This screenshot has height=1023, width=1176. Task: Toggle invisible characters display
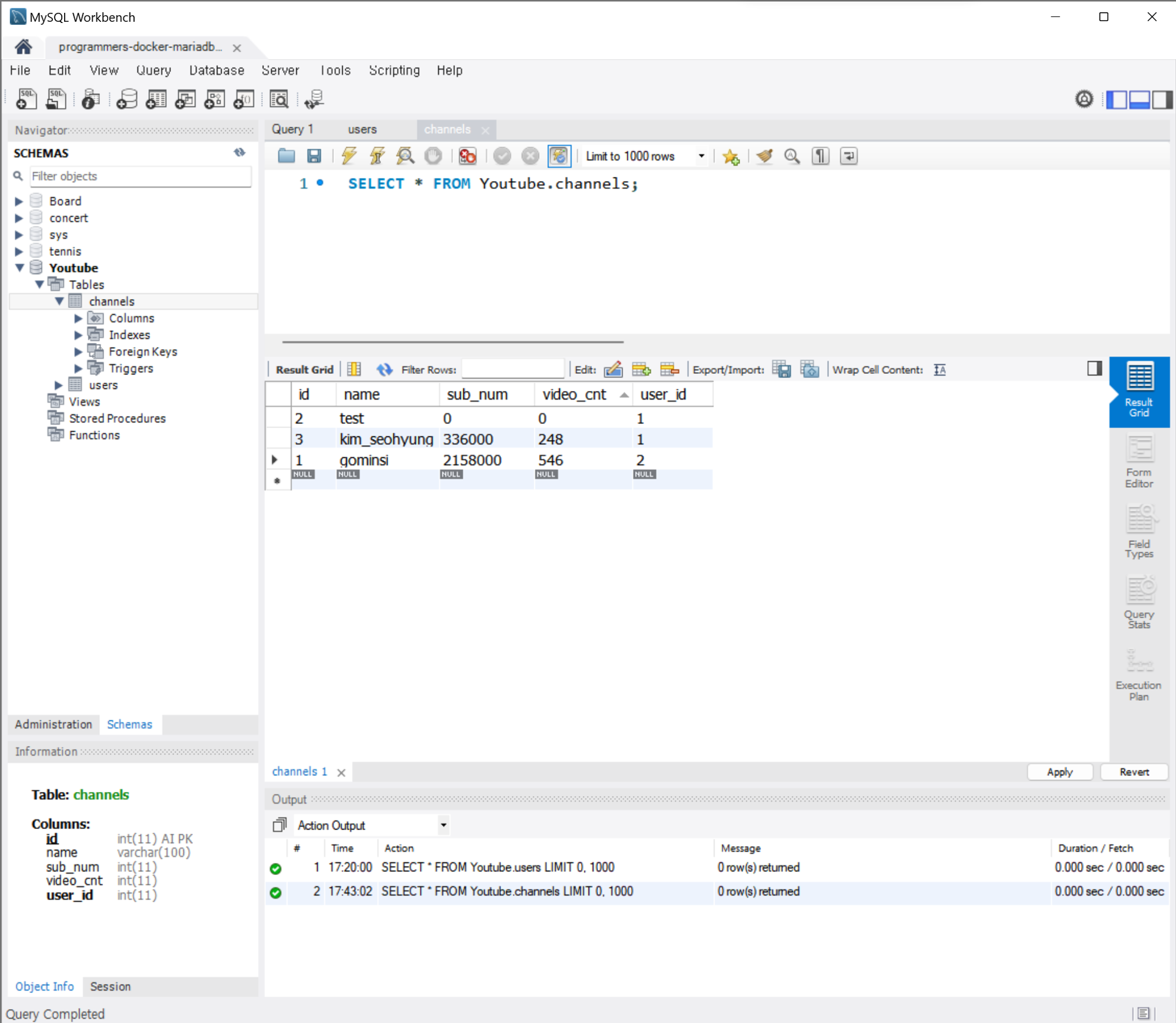click(821, 156)
